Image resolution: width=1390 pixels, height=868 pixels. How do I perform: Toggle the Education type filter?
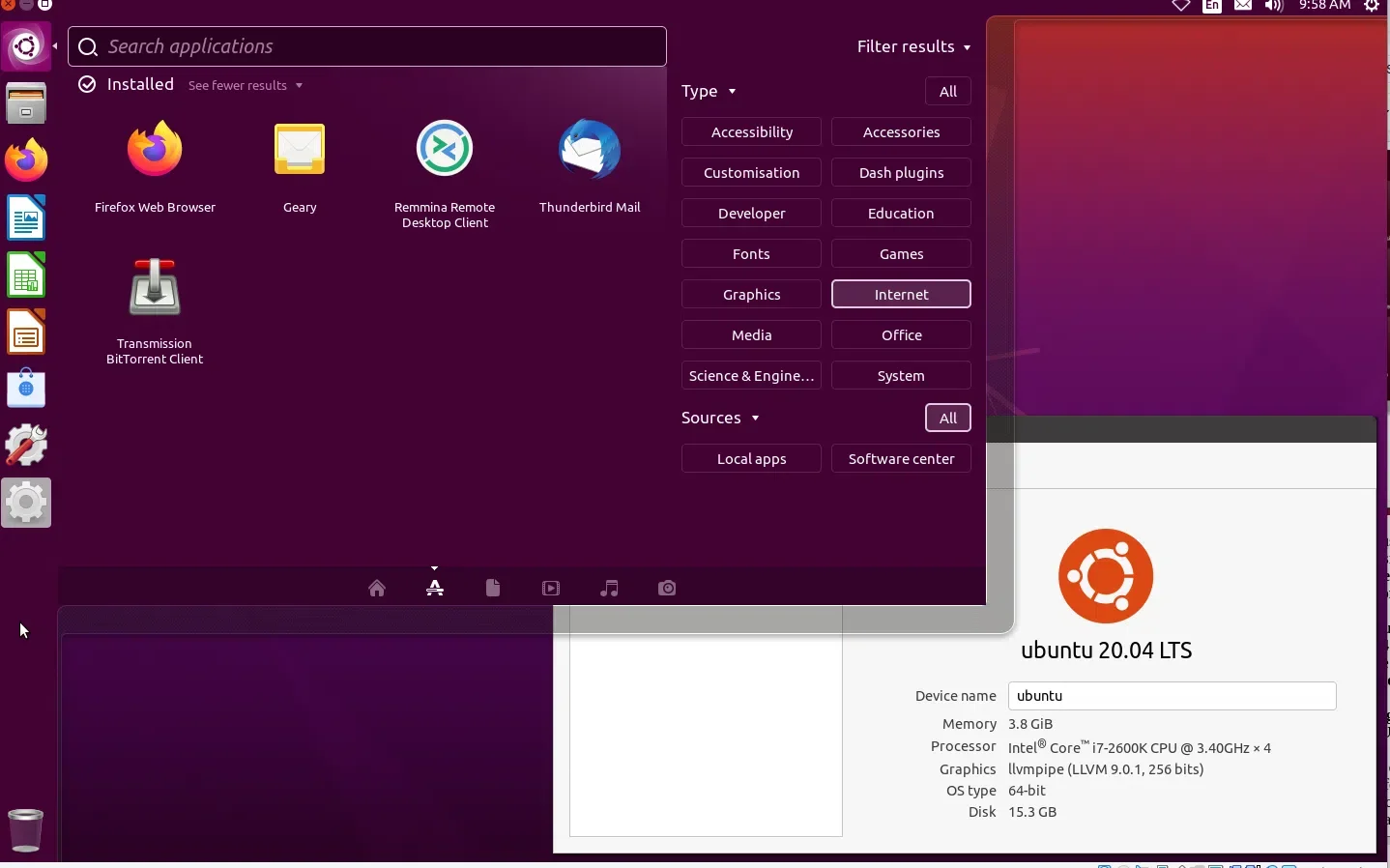click(x=902, y=214)
